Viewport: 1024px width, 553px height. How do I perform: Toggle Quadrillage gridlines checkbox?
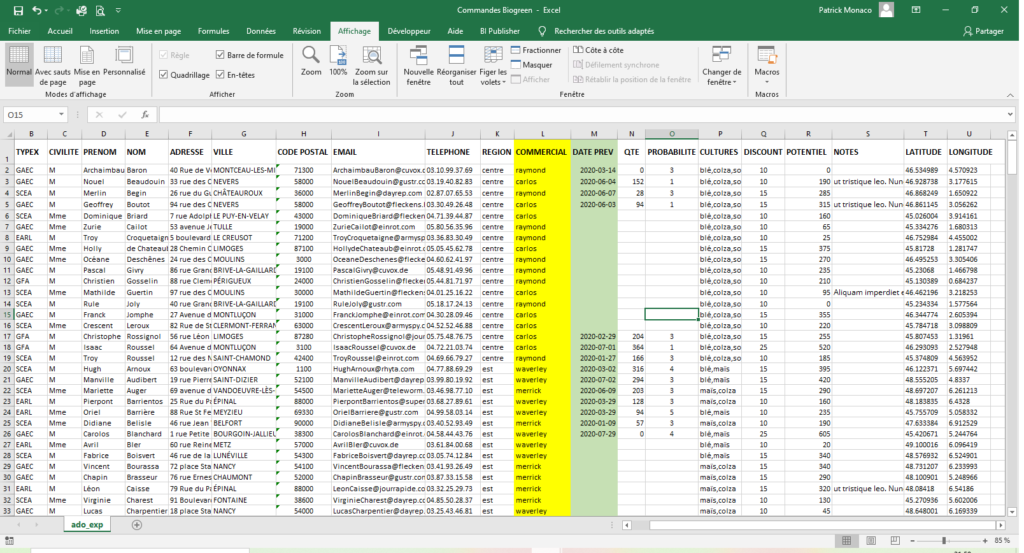click(x=164, y=74)
